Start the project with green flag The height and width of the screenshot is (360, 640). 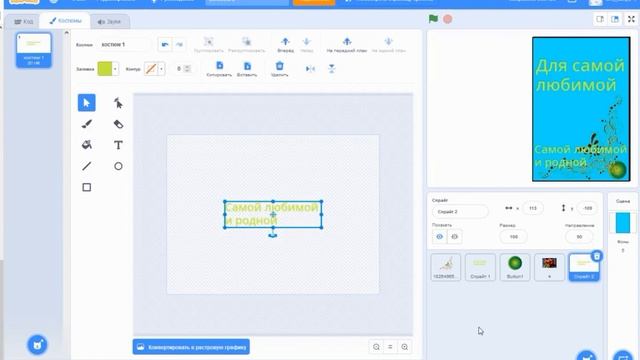[433, 19]
